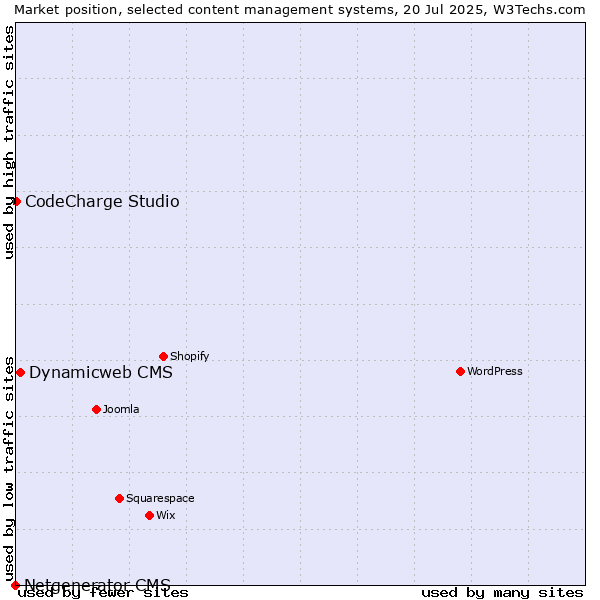The width and height of the screenshot is (600, 600).
Task: Click the 'used by fewer sites' axis label
Action: [103, 593]
